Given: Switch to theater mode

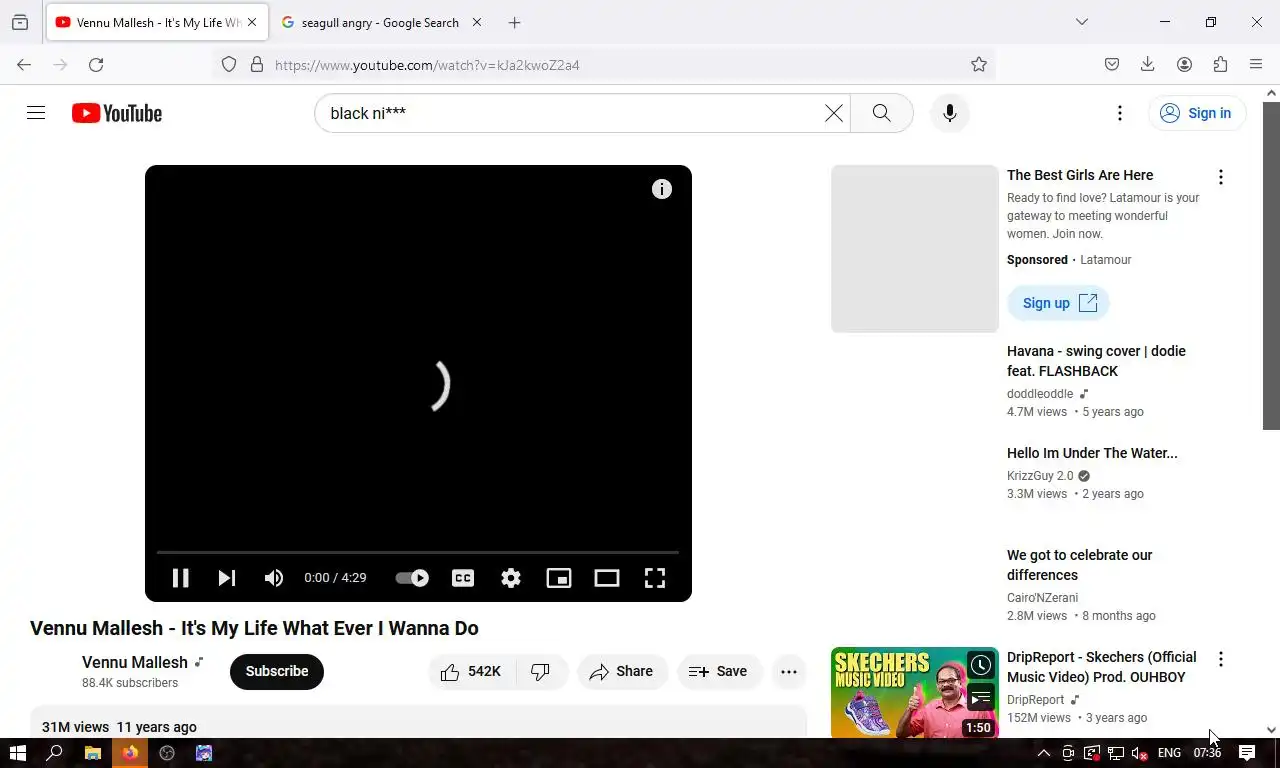Looking at the screenshot, I should tap(607, 578).
